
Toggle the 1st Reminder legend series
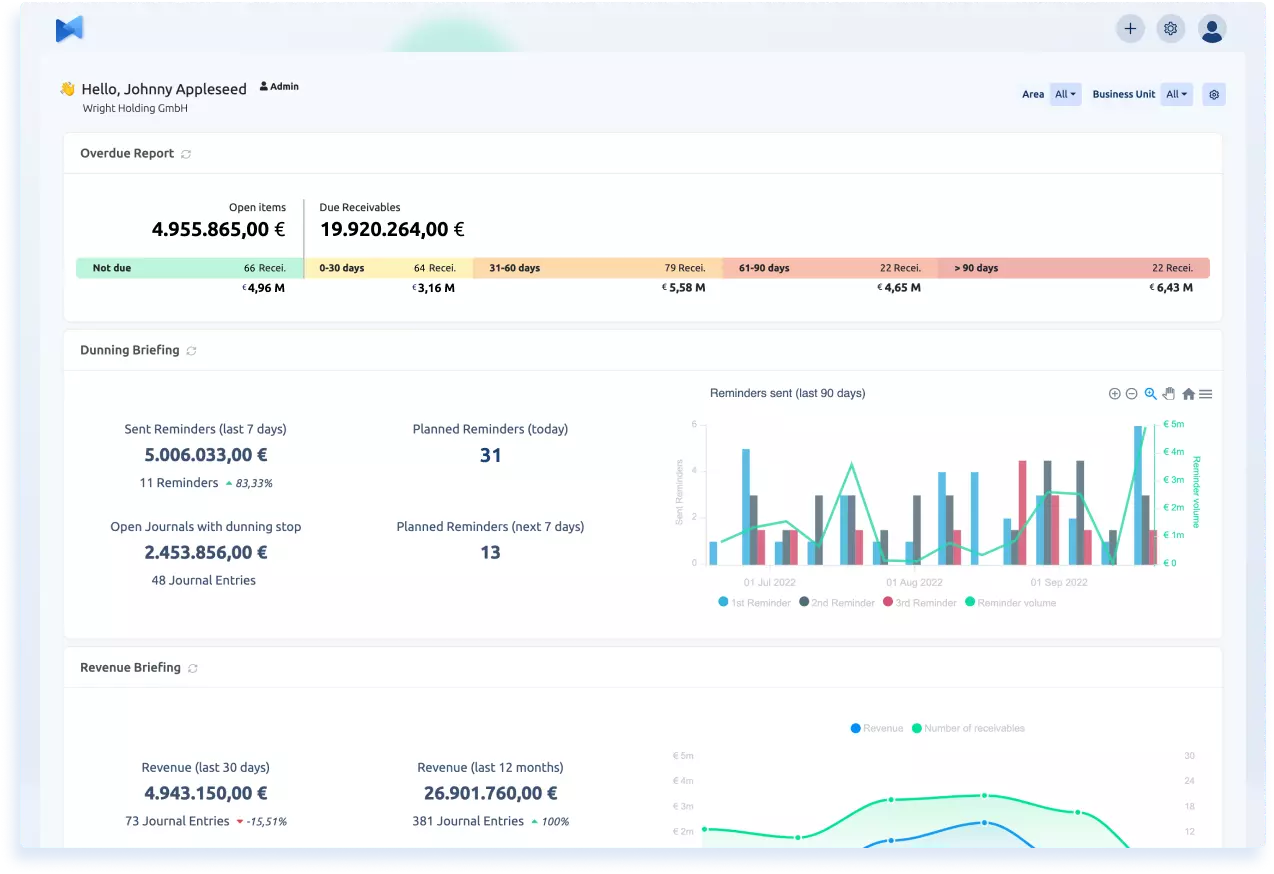[754, 603]
